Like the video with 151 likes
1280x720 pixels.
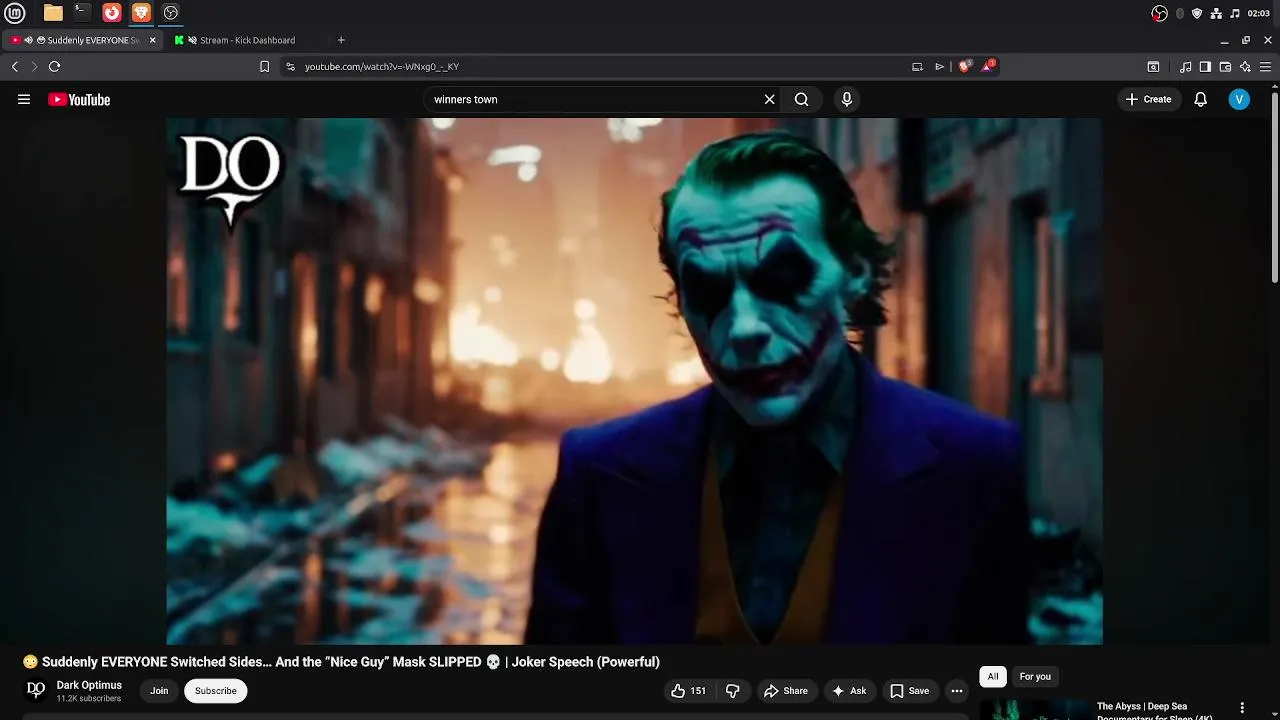click(688, 691)
